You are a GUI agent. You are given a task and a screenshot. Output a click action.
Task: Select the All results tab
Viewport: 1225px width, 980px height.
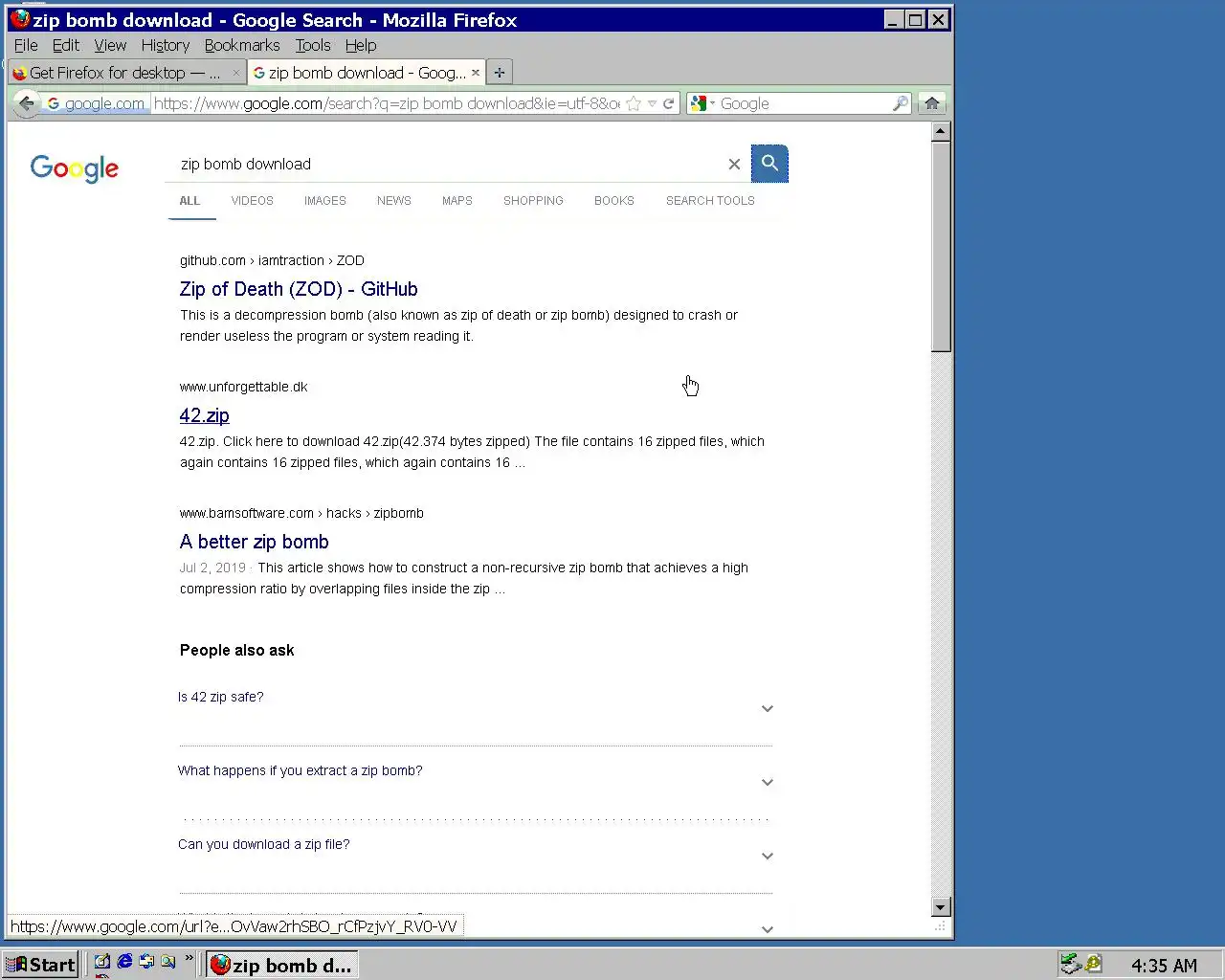[189, 201]
